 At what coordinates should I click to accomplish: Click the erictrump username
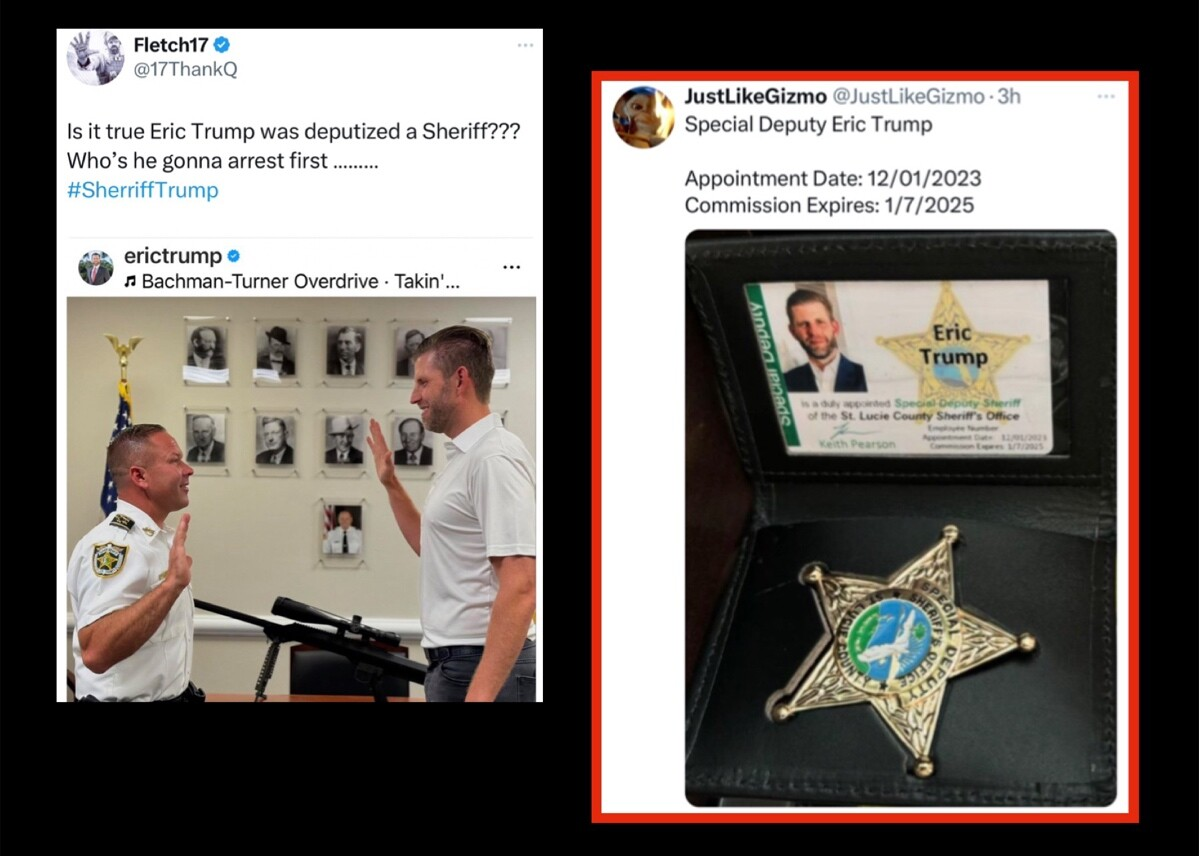(x=173, y=255)
